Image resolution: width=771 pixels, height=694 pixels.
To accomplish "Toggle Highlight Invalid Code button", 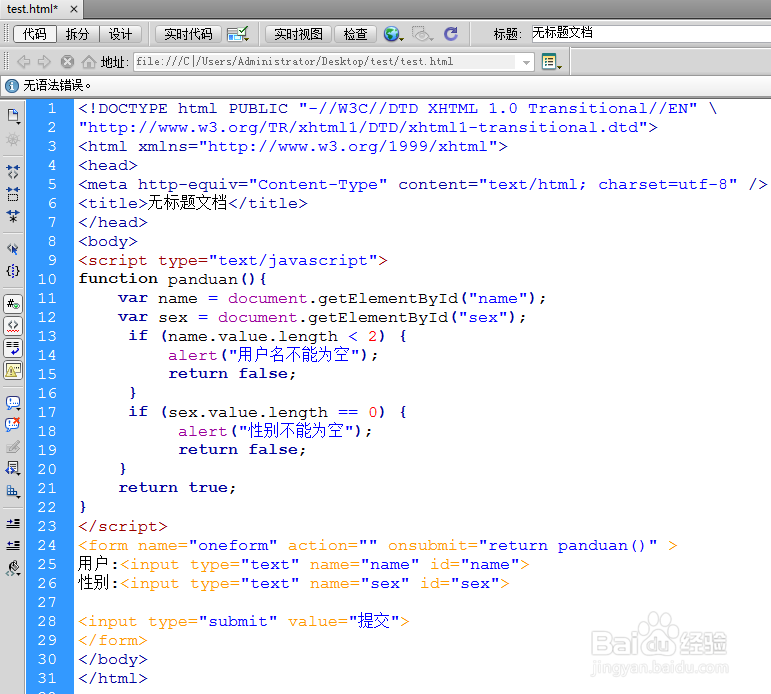I will pos(13,326).
